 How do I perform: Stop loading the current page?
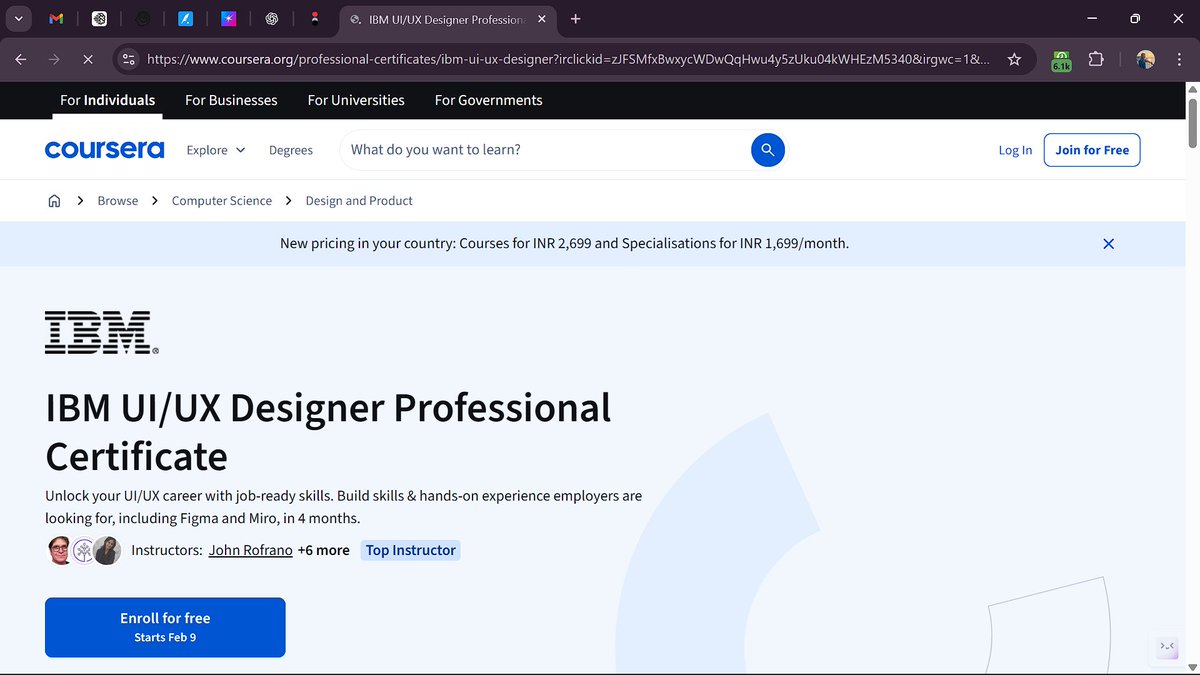87,60
